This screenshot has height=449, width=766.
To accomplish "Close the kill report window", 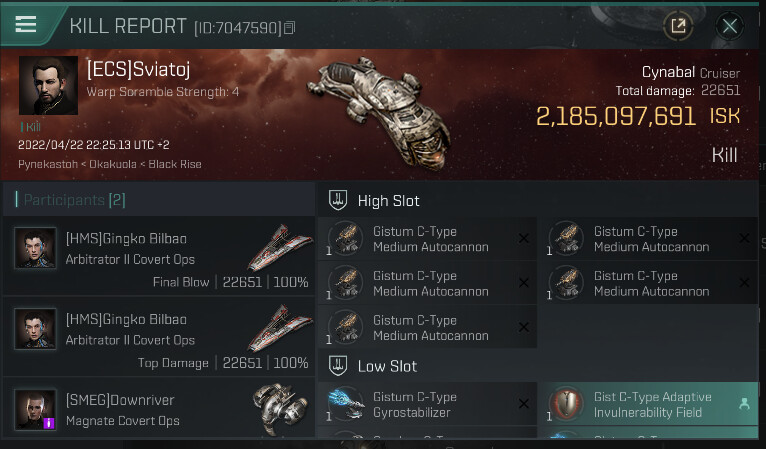I will (x=730, y=26).
